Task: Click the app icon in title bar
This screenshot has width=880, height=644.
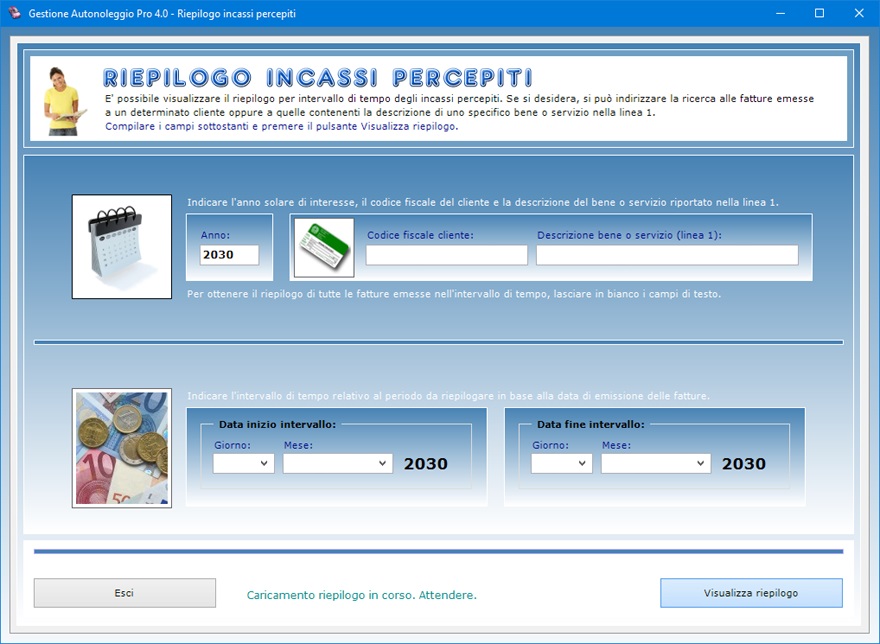Action: [x=14, y=13]
